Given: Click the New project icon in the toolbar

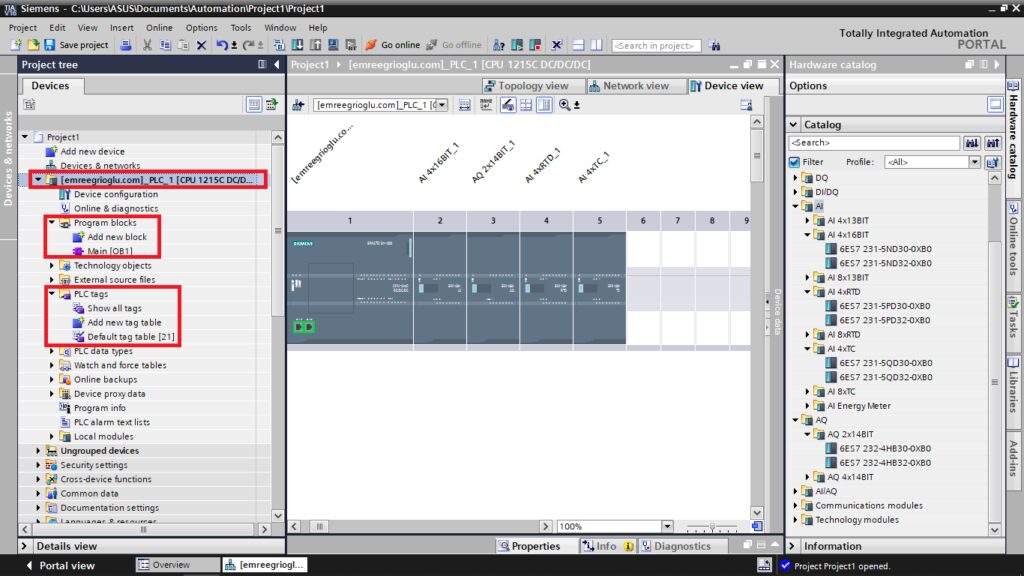Looking at the screenshot, I should point(16,45).
